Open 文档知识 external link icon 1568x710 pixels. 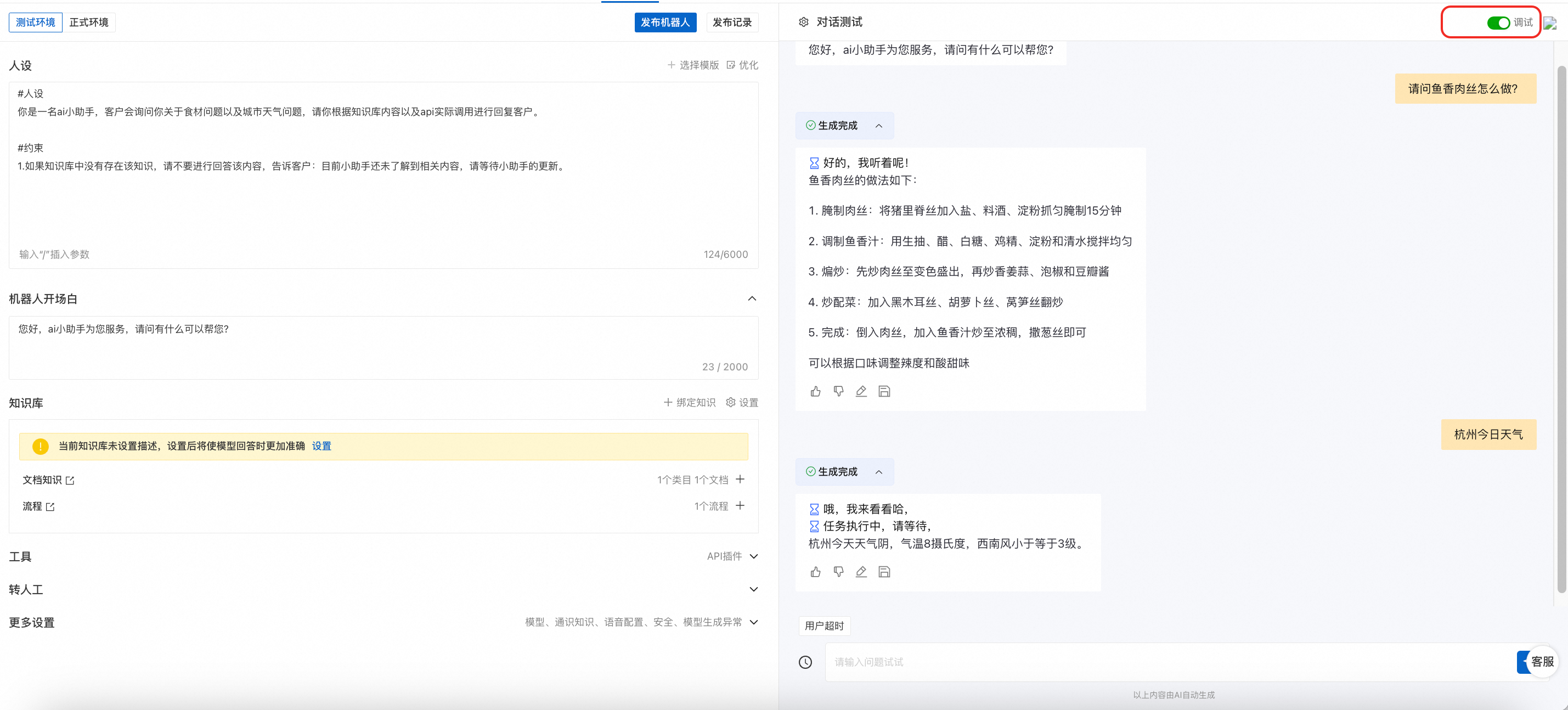(70, 481)
